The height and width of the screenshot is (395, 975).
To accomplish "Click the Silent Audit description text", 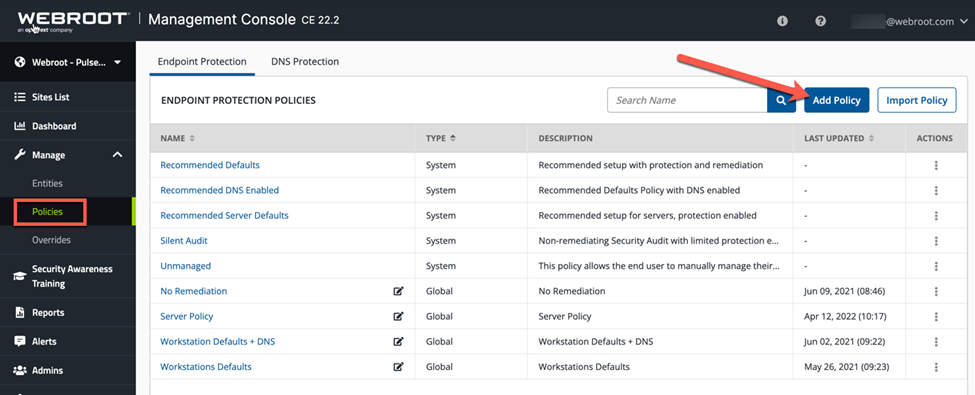I will coord(658,241).
